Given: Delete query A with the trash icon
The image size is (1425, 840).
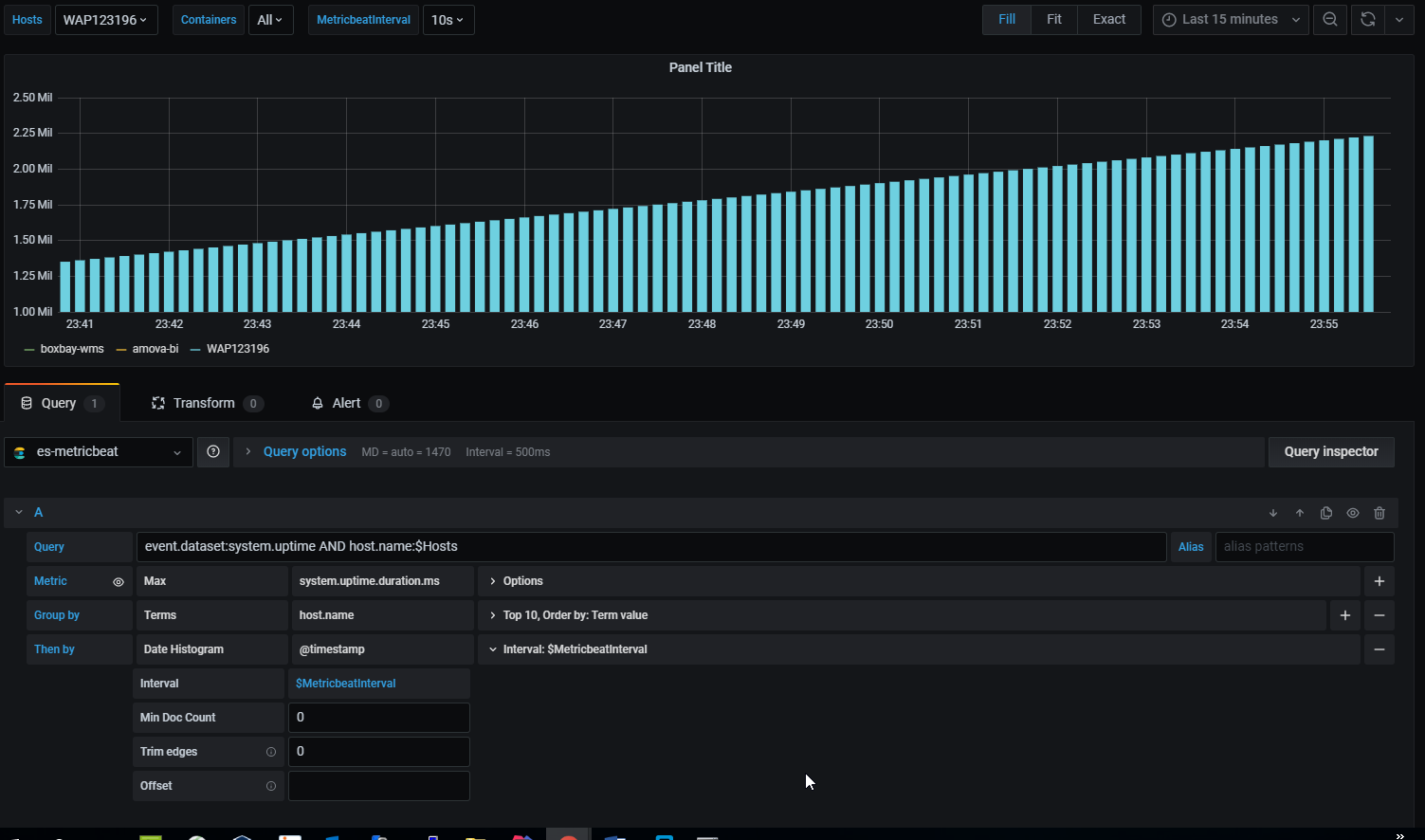Looking at the screenshot, I should coord(1379,513).
